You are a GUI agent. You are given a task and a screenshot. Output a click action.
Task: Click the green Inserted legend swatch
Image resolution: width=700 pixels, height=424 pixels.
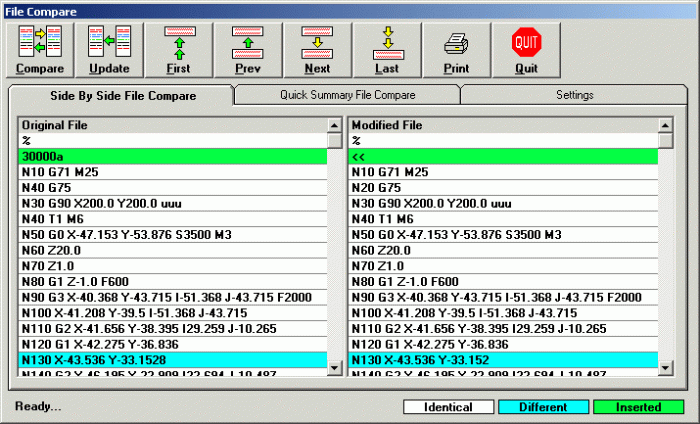(638, 407)
